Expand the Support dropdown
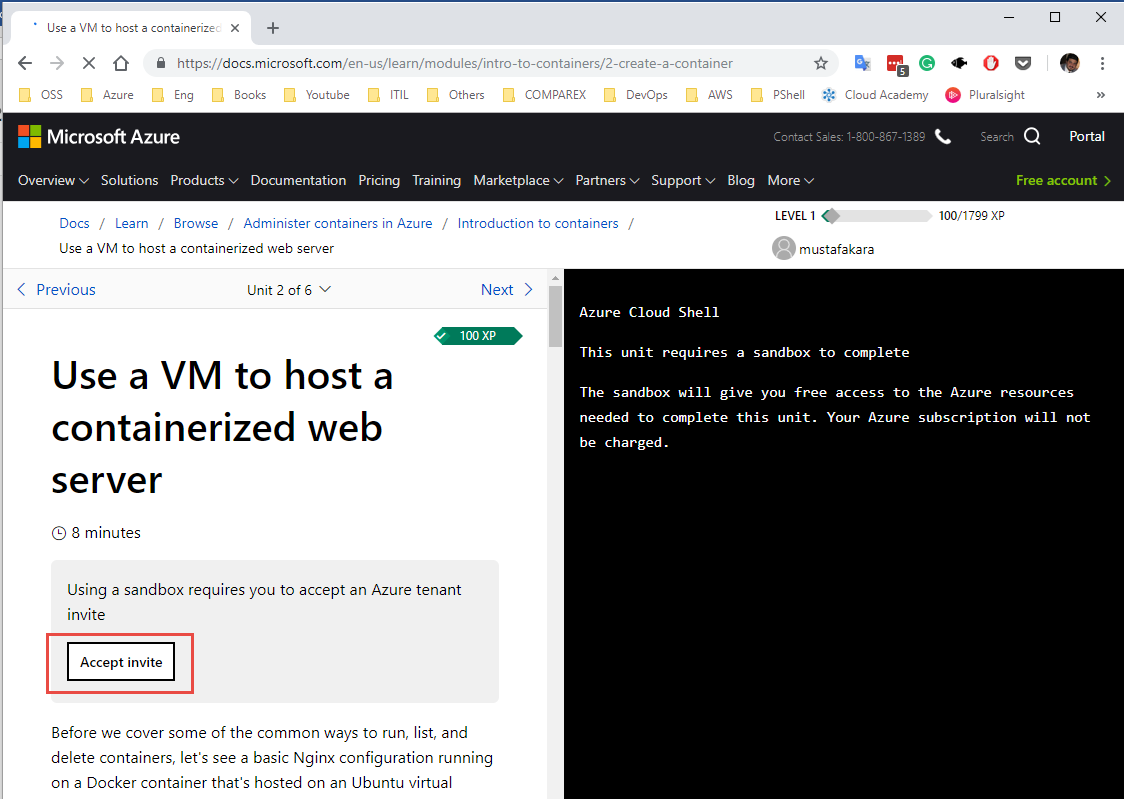Viewport: 1124px width, 799px height. coord(683,181)
